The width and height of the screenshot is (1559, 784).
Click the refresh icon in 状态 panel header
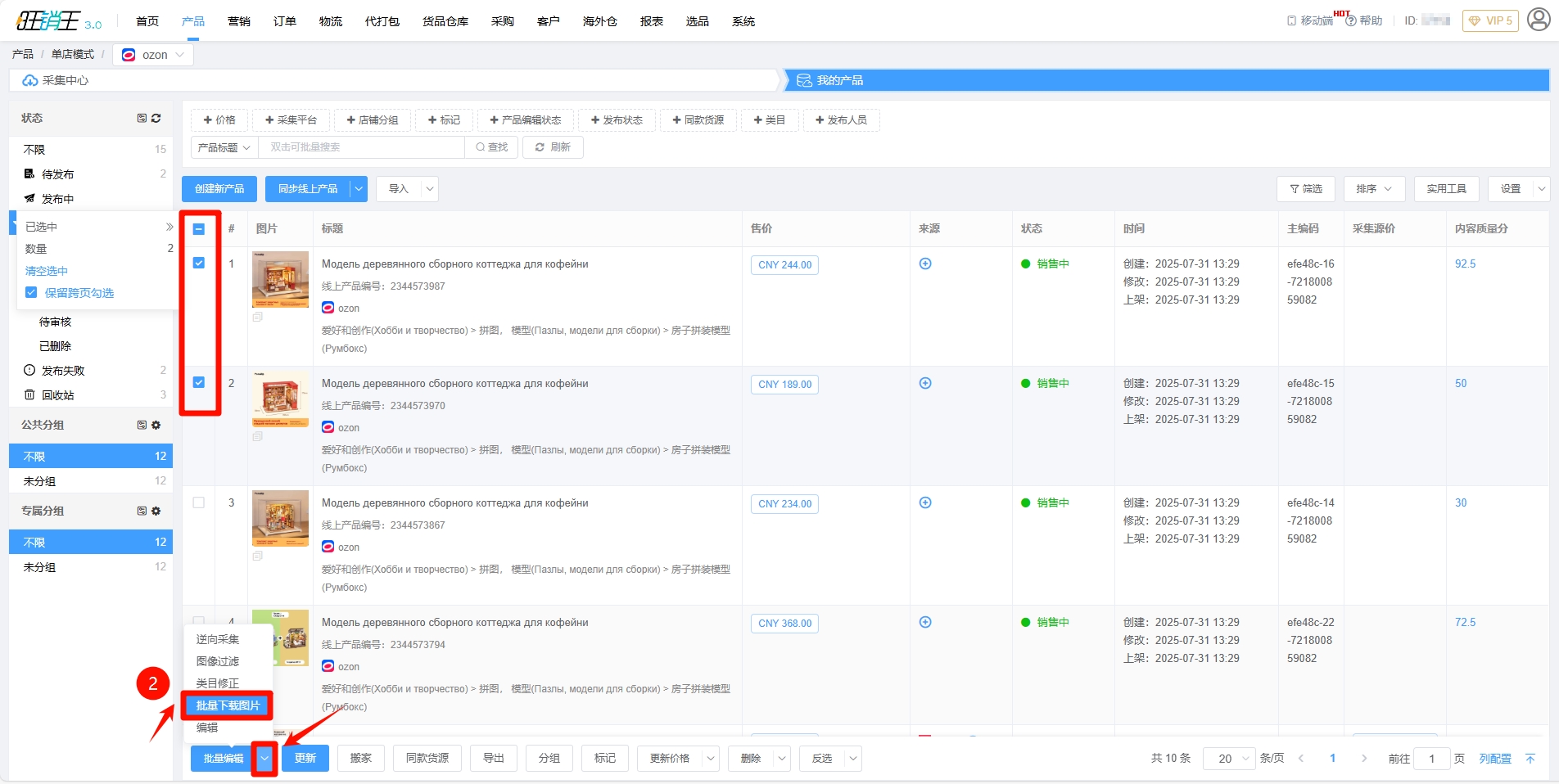pos(156,118)
